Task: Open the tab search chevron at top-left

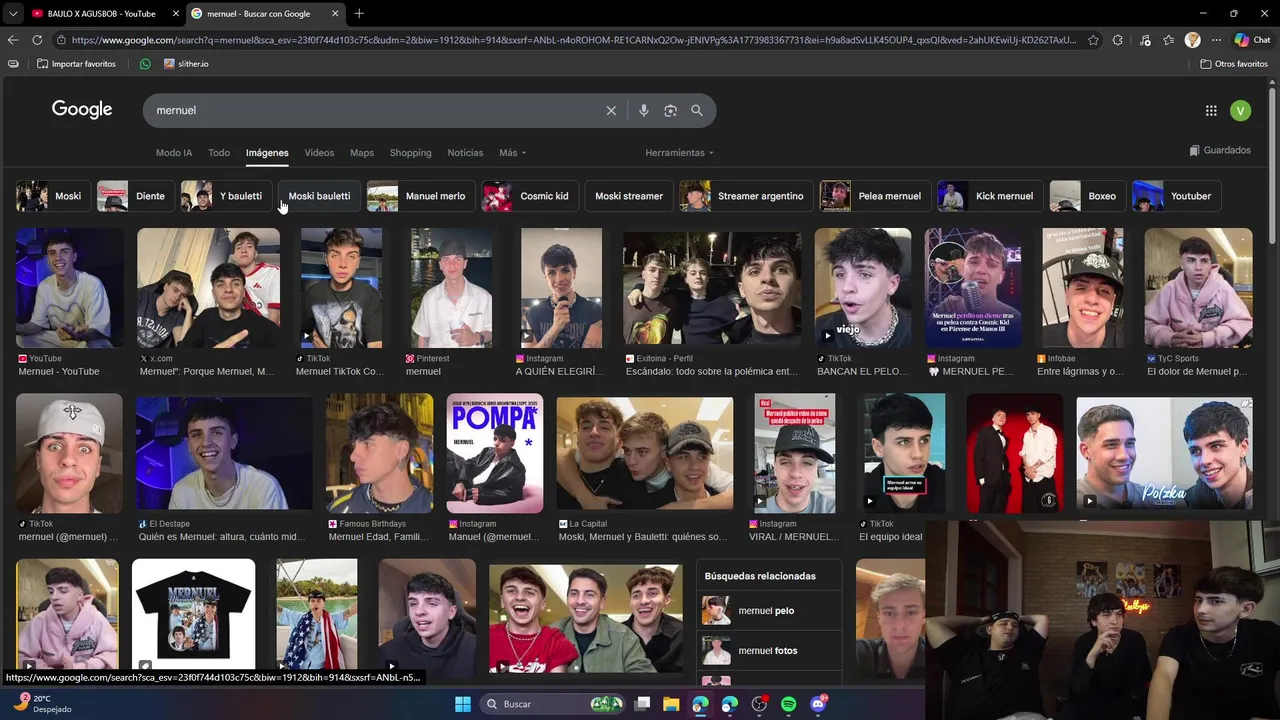Action: 13,13
